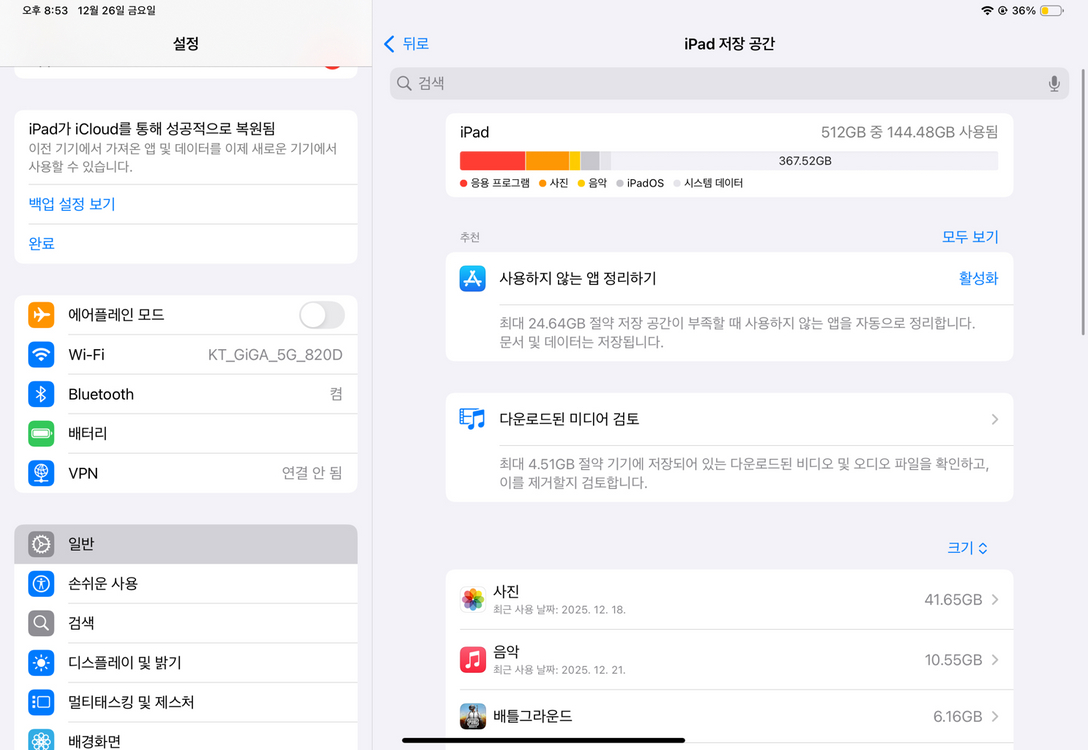Tap the microphone icon in search bar
Image resolution: width=1088 pixels, height=750 pixels.
coord(1054,83)
